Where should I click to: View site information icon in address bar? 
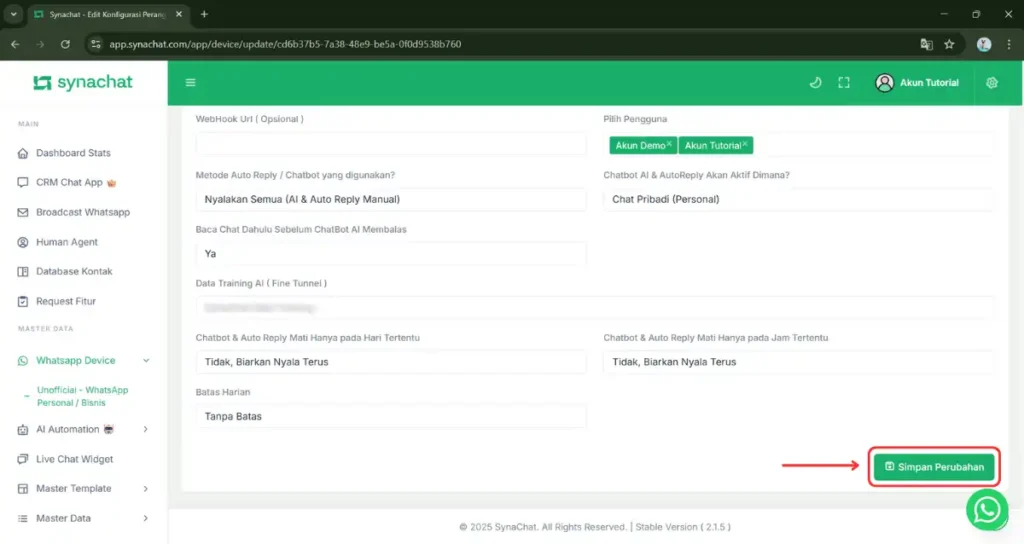[96, 44]
